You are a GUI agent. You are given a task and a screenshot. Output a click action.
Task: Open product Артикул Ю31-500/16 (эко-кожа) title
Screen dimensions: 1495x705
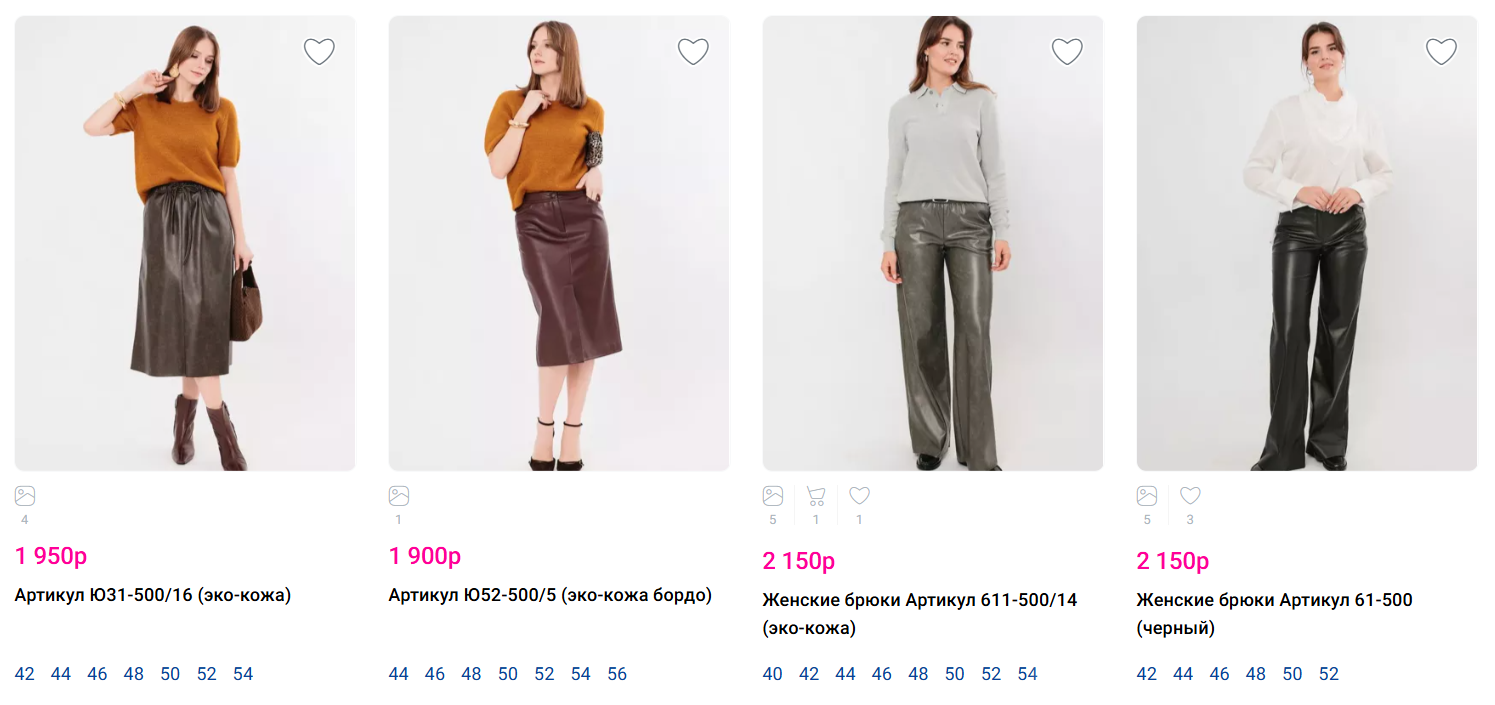click(x=153, y=595)
